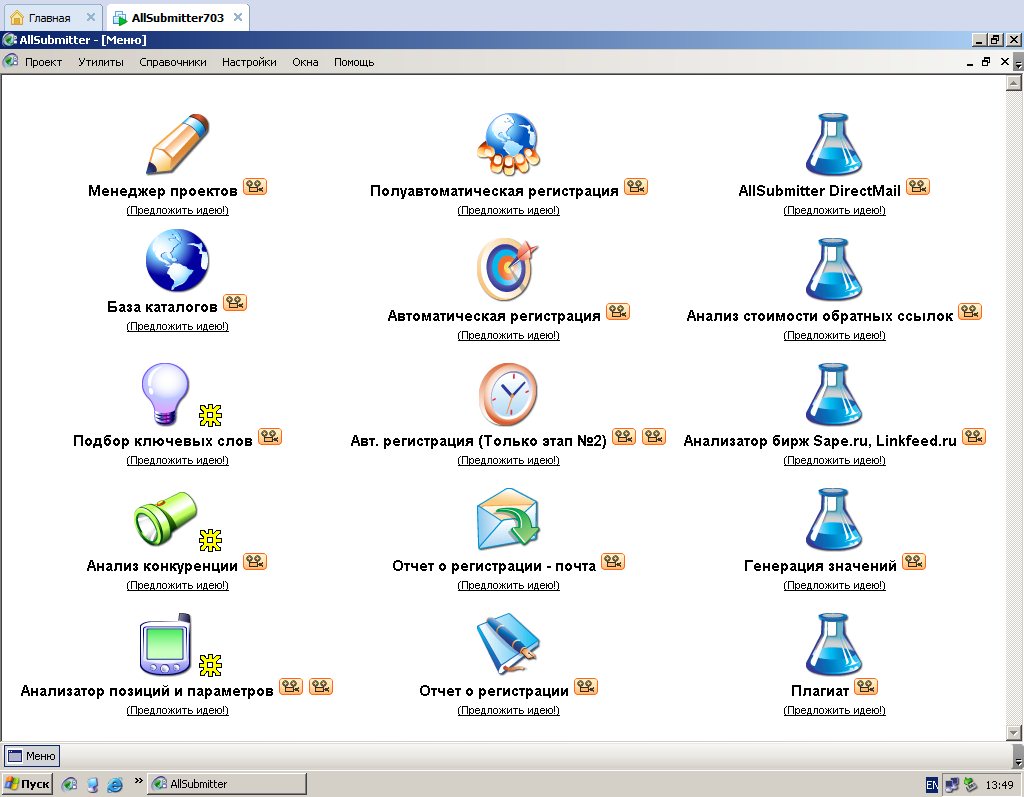Open Отчет о регистрации - почта envelope icon
The width and height of the screenshot is (1024, 797).
tap(508, 519)
